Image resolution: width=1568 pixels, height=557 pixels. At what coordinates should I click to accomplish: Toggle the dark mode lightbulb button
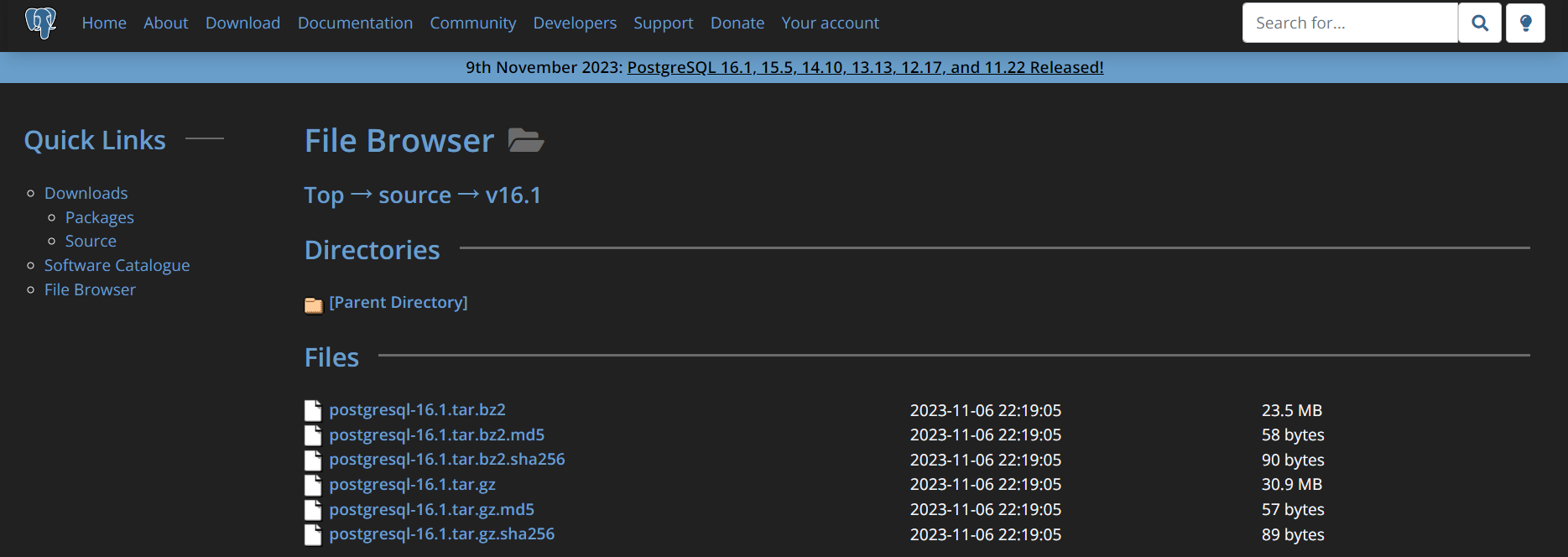click(x=1525, y=23)
